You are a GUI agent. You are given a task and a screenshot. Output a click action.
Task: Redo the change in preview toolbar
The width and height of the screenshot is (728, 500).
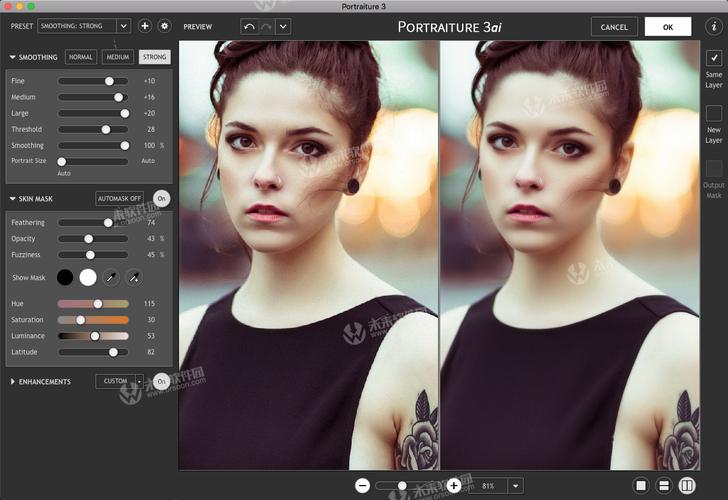[x=266, y=26]
